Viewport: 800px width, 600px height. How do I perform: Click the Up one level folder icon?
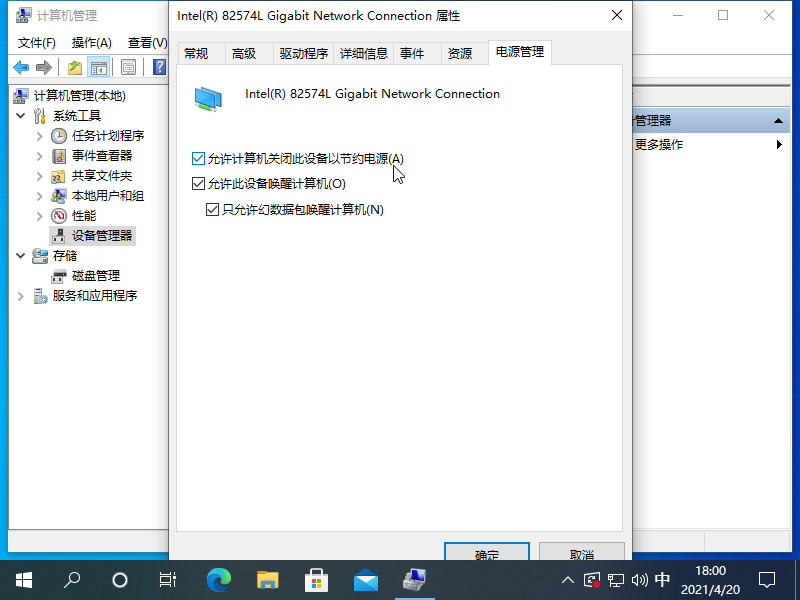point(74,67)
